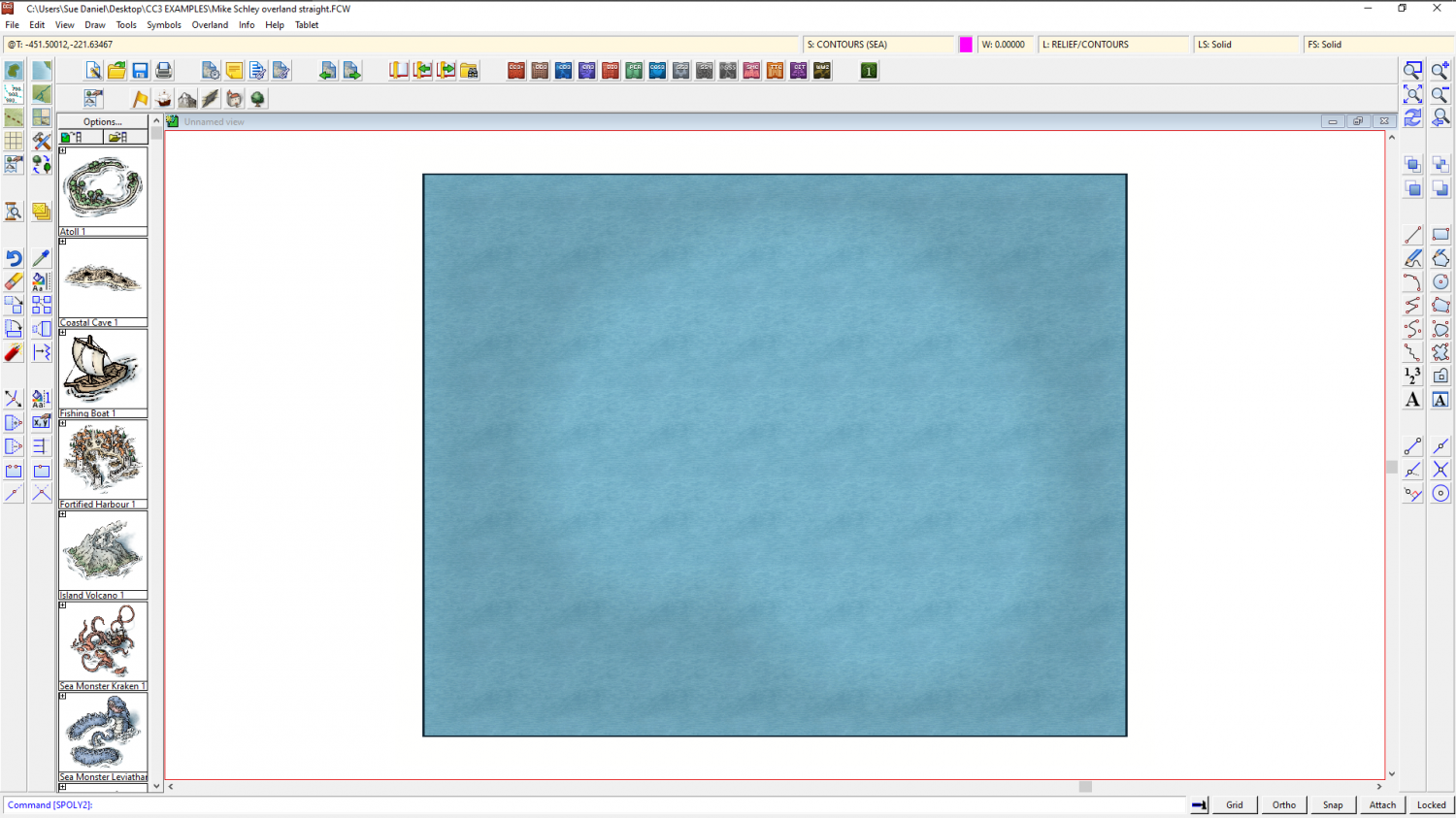Open the tree vegetation symbol catalog icon
The height and width of the screenshot is (818, 1456).
pyautogui.click(x=257, y=99)
